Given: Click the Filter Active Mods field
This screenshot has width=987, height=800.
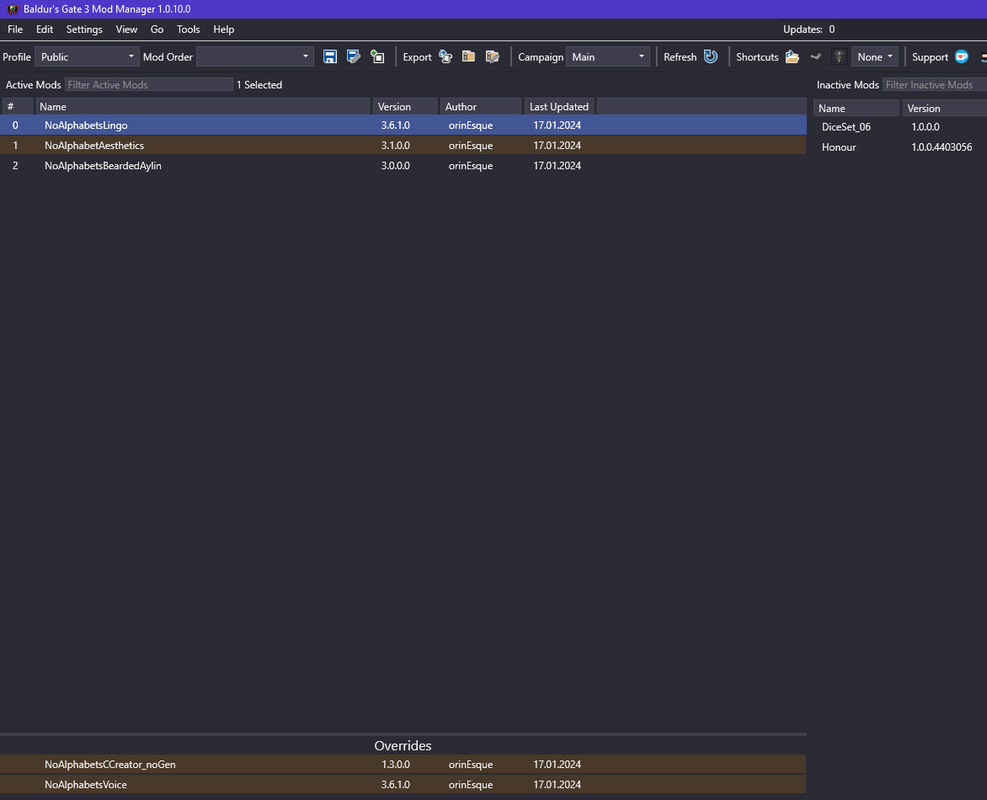Looking at the screenshot, I should point(149,84).
